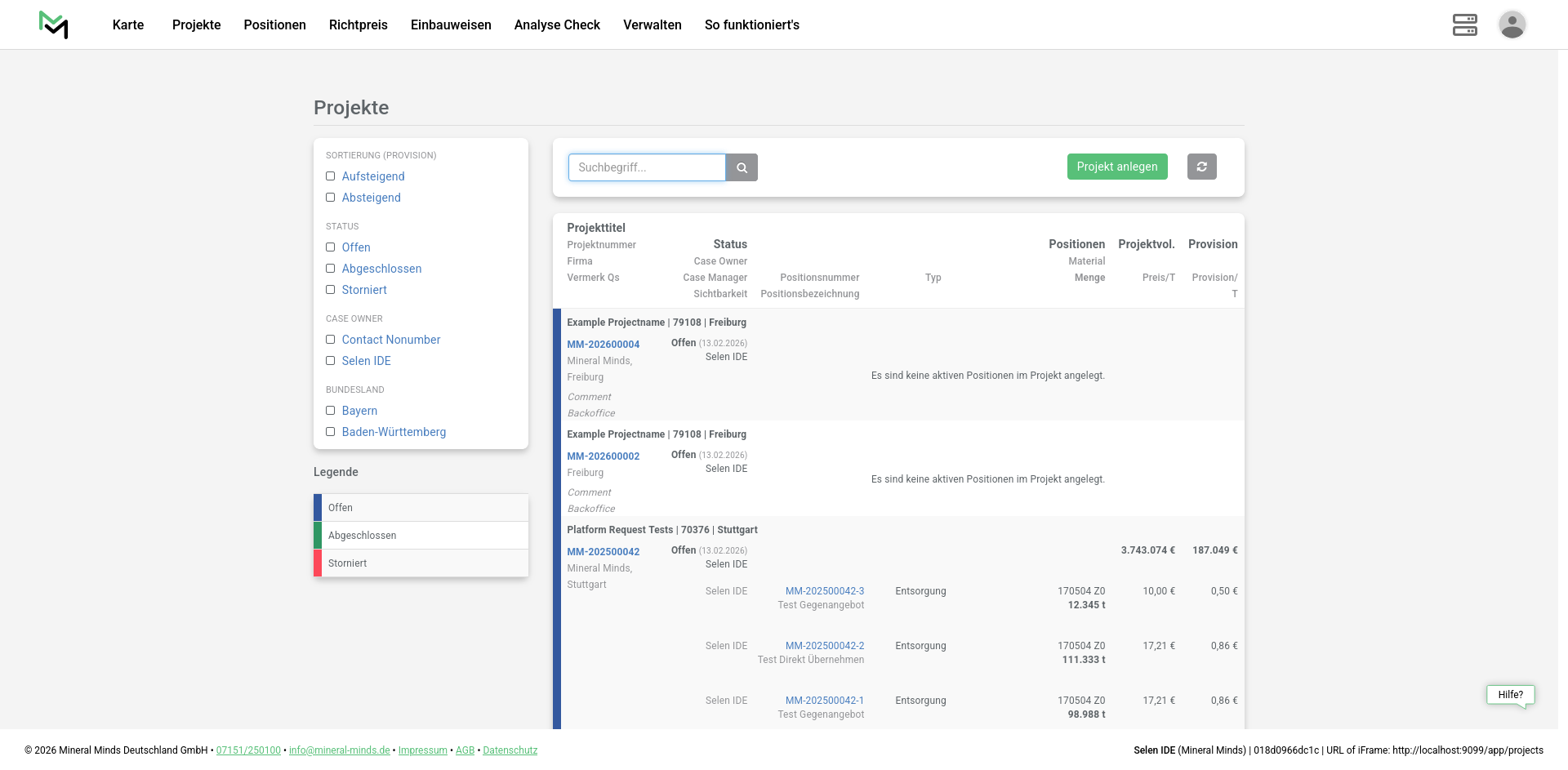This screenshot has width=1568, height=770.
Task: Open the Karte menu item
Action: (x=128, y=24)
